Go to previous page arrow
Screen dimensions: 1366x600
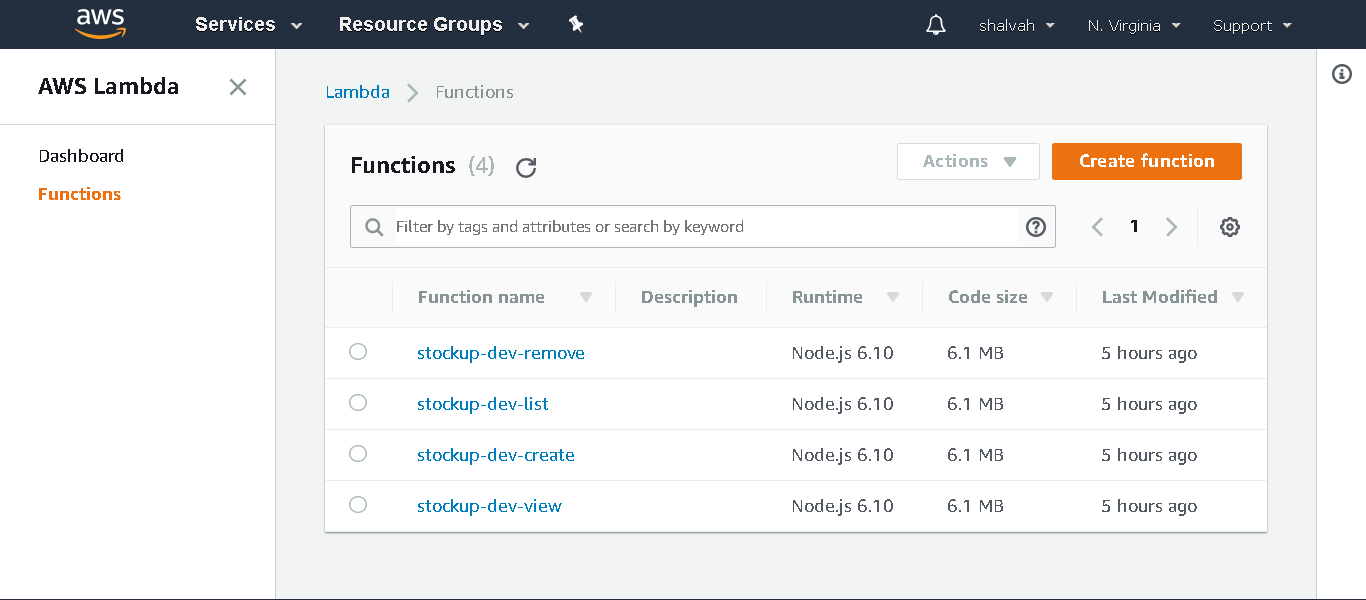point(1097,227)
